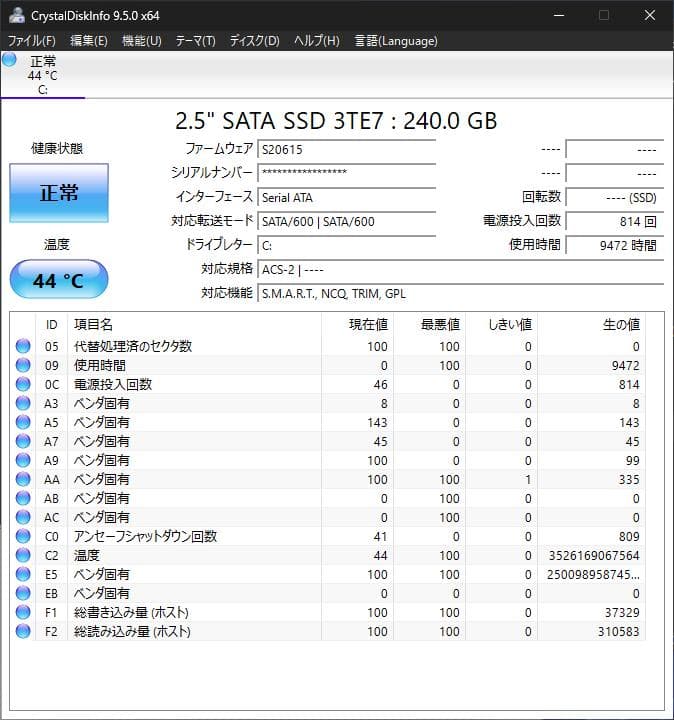
Task: Click the status orb for attribute F2
Action: [23, 631]
